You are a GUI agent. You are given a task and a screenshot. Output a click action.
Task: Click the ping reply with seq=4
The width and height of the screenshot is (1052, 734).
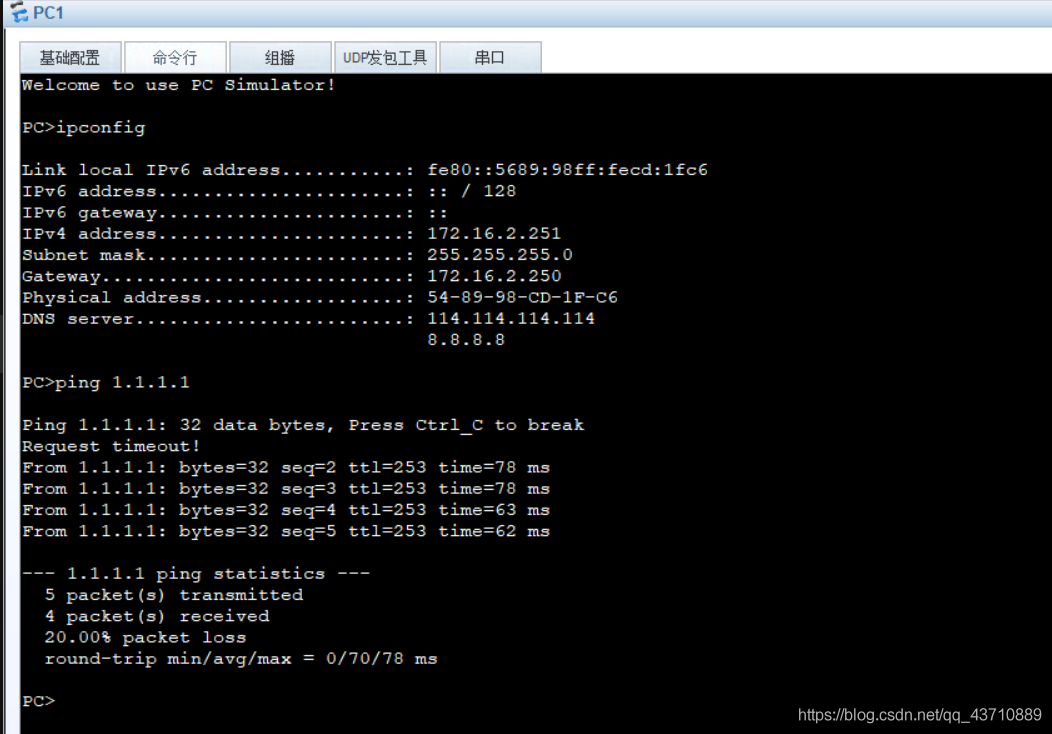pyautogui.click(x=286, y=510)
